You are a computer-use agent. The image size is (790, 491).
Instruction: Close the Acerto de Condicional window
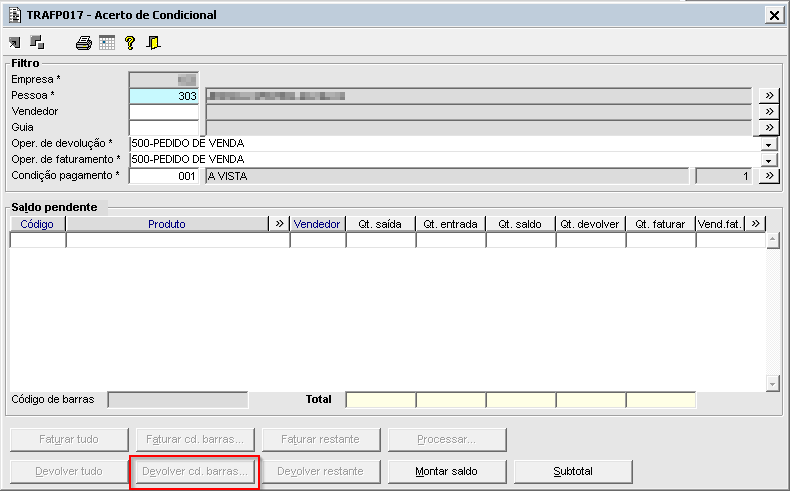[774, 15]
